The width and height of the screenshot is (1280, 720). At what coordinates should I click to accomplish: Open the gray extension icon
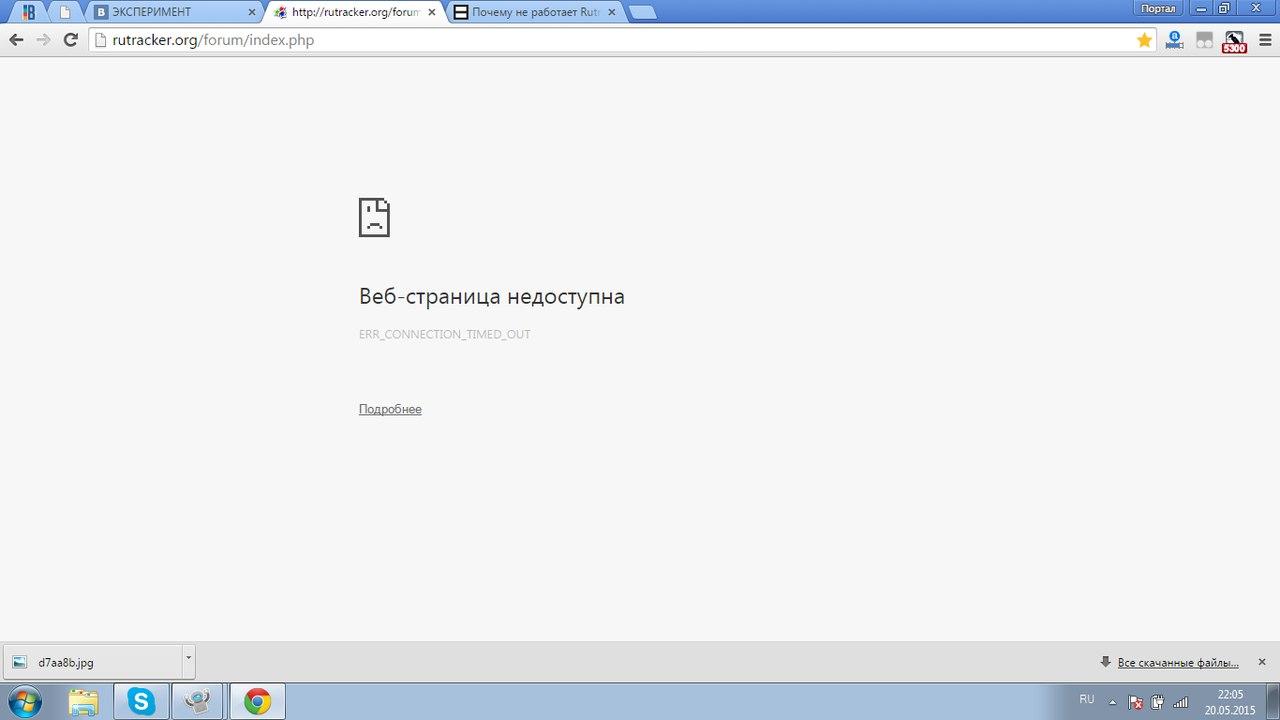pyautogui.click(x=1204, y=40)
